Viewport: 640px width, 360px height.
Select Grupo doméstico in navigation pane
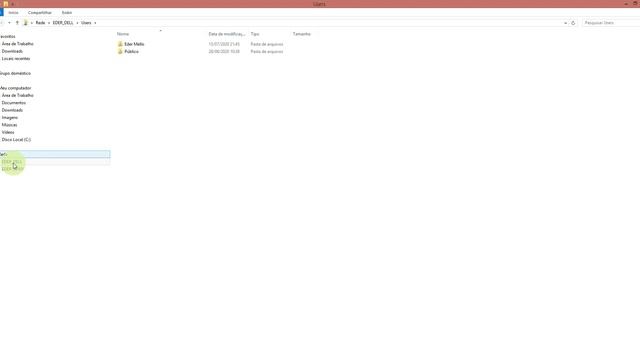(x=15, y=73)
